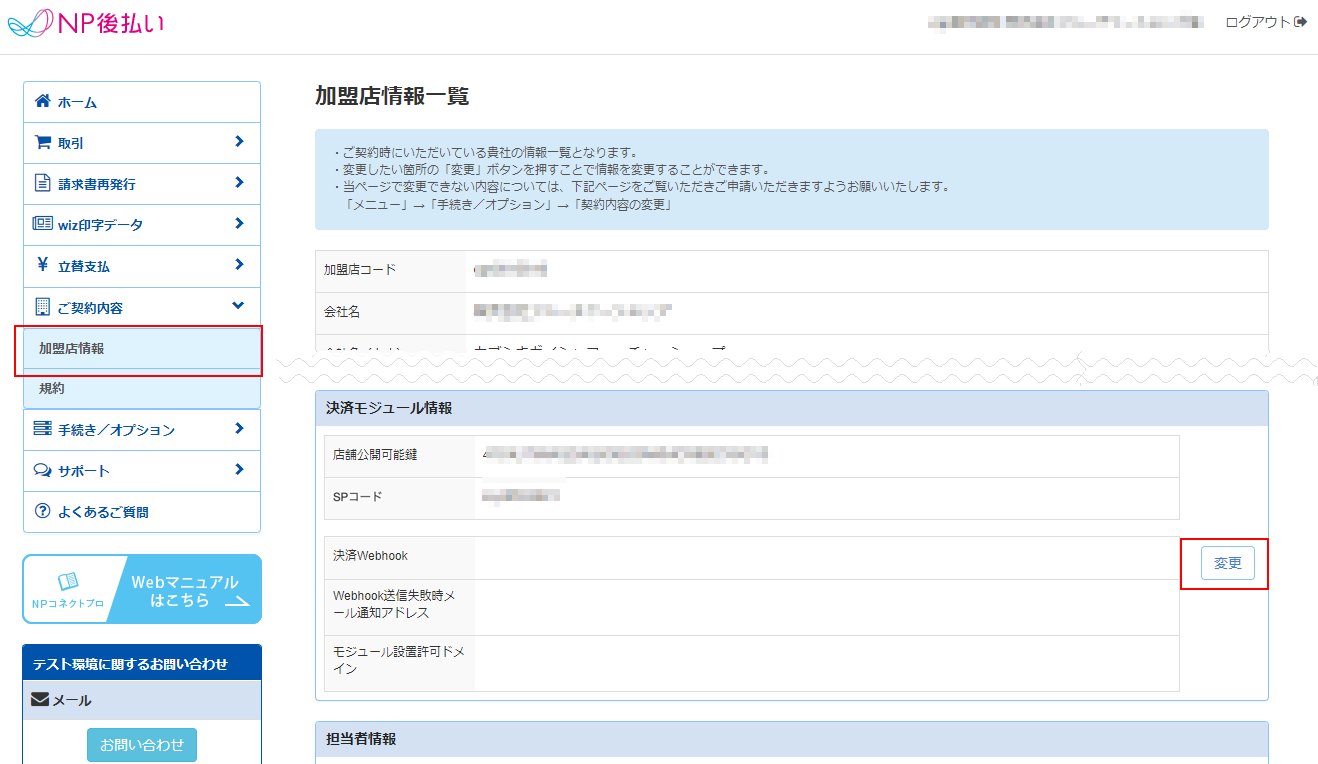Click the 店舗公開可能鍵 label
This screenshot has width=1318, height=764.
pos(375,455)
